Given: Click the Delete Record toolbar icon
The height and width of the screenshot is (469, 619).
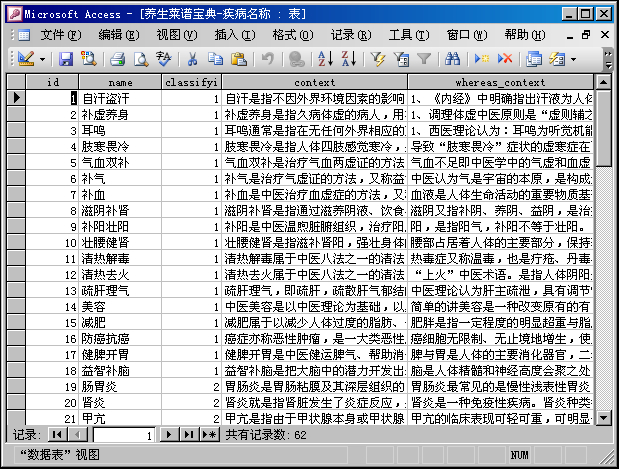Looking at the screenshot, I should [x=505, y=59].
